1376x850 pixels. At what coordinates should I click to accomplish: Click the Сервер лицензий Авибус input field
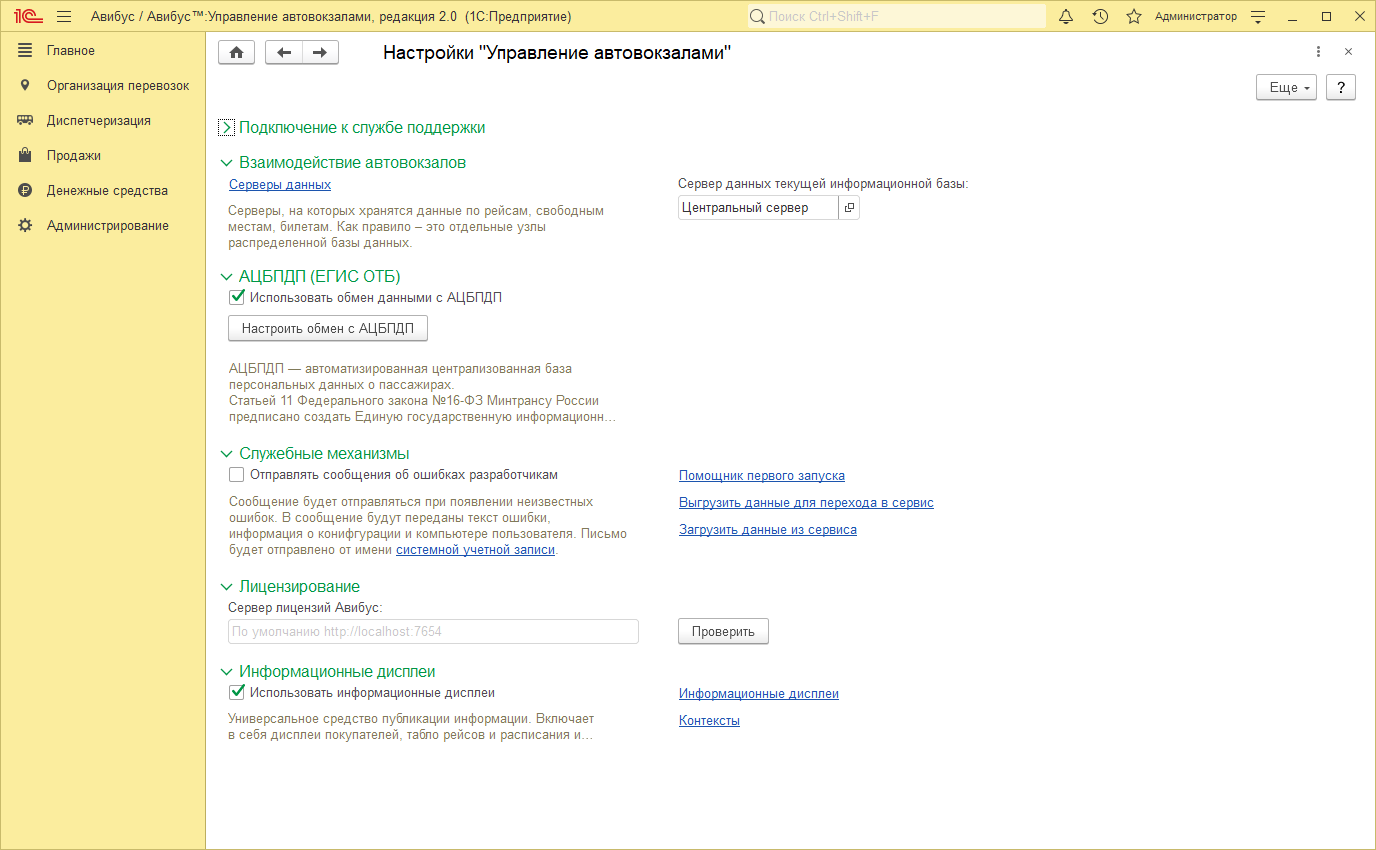(x=433, y=632)
